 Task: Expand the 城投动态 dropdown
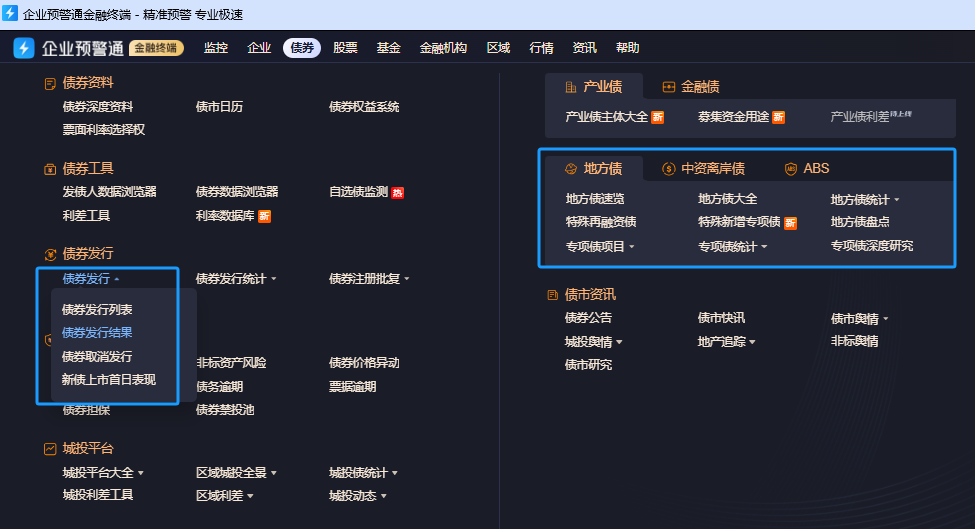[358, 496]
